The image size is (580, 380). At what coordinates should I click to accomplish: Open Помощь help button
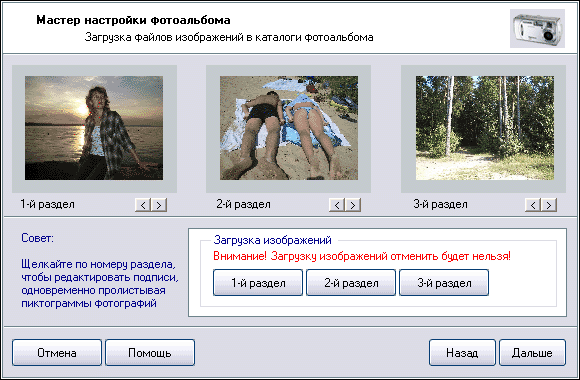pos(150,353)
